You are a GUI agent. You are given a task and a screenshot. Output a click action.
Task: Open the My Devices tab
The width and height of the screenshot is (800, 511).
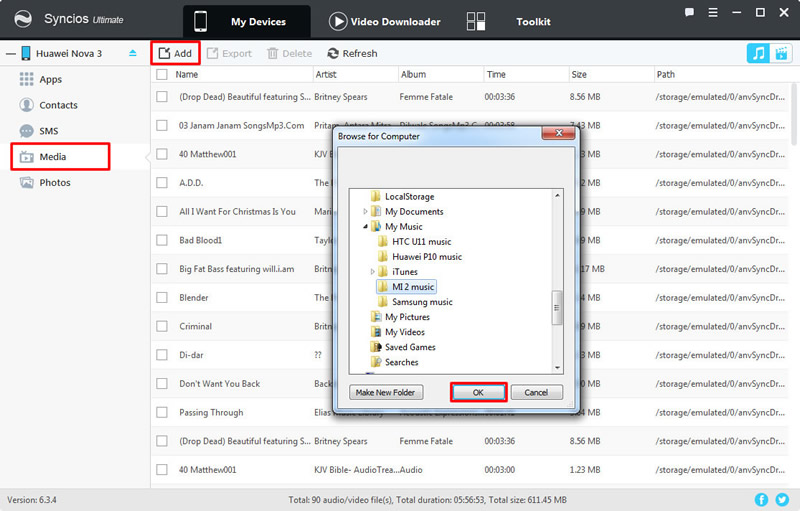coord(246,21)
